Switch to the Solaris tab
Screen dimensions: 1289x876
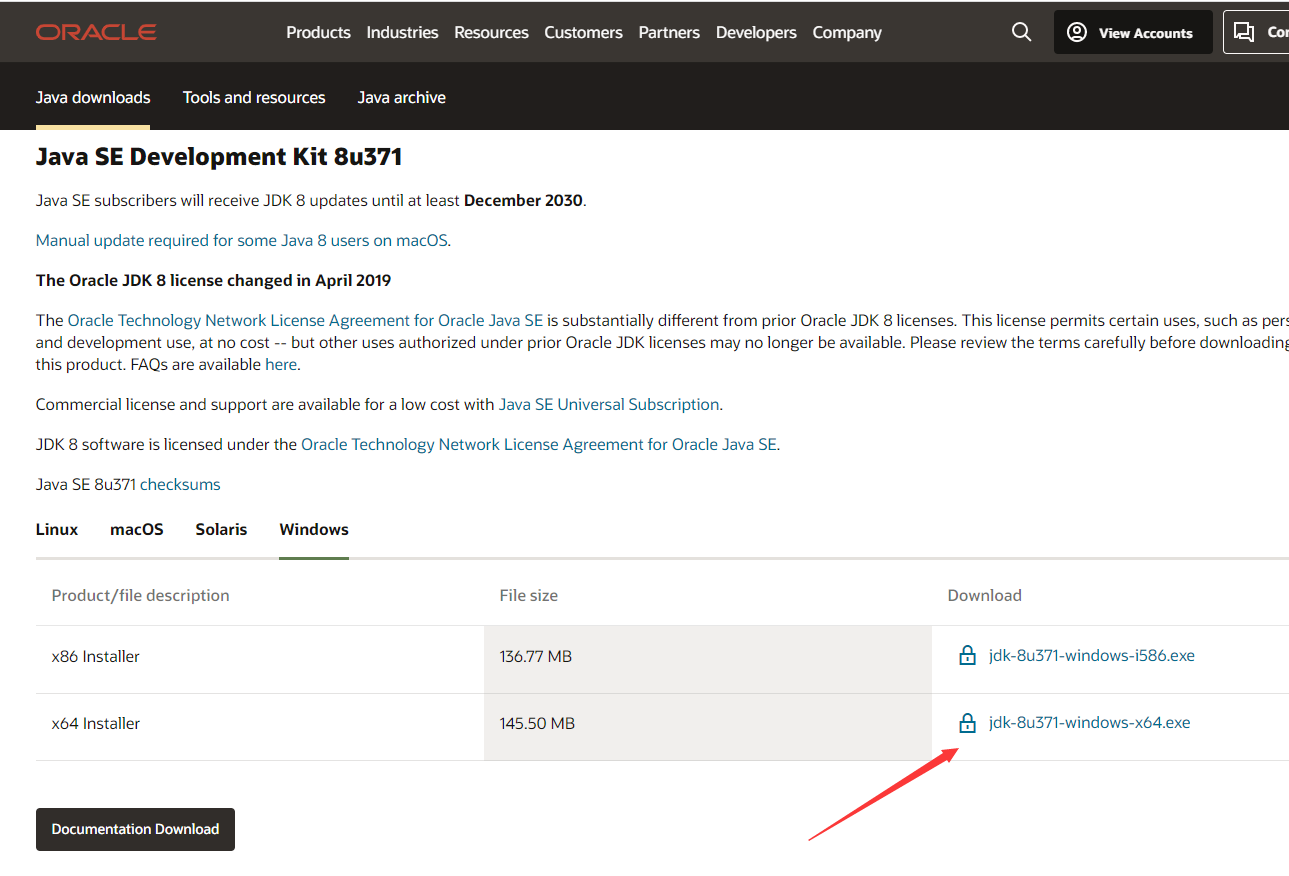221,529
